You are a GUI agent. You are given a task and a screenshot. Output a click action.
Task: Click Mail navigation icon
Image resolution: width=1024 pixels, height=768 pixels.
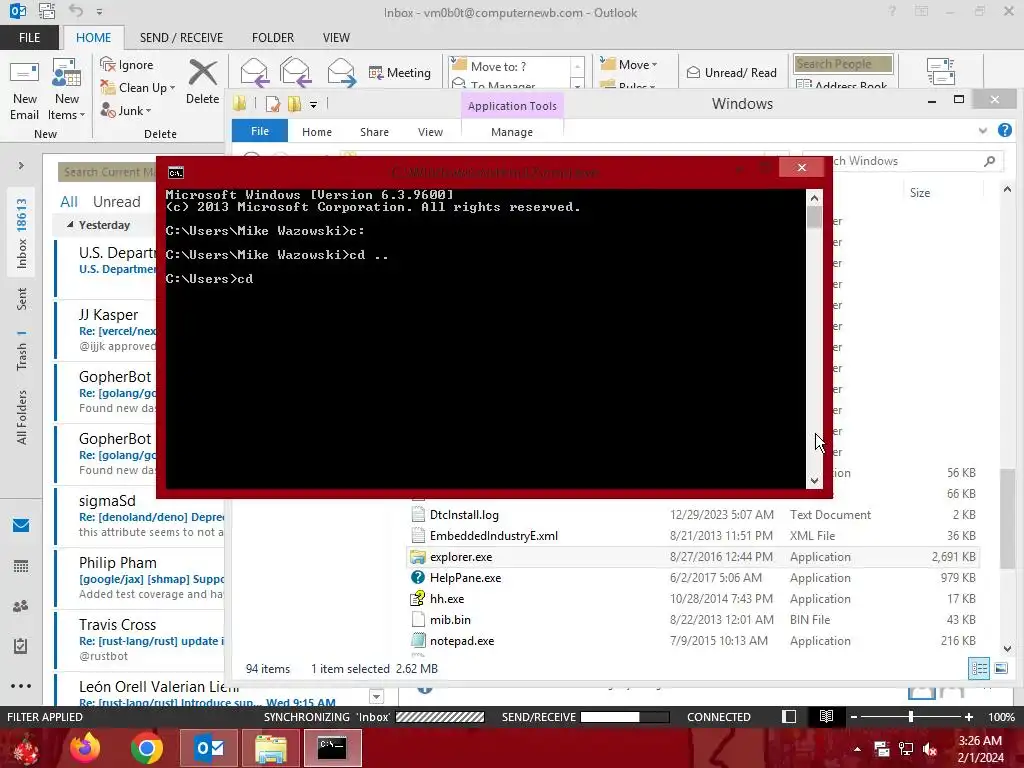pos(21,526)
